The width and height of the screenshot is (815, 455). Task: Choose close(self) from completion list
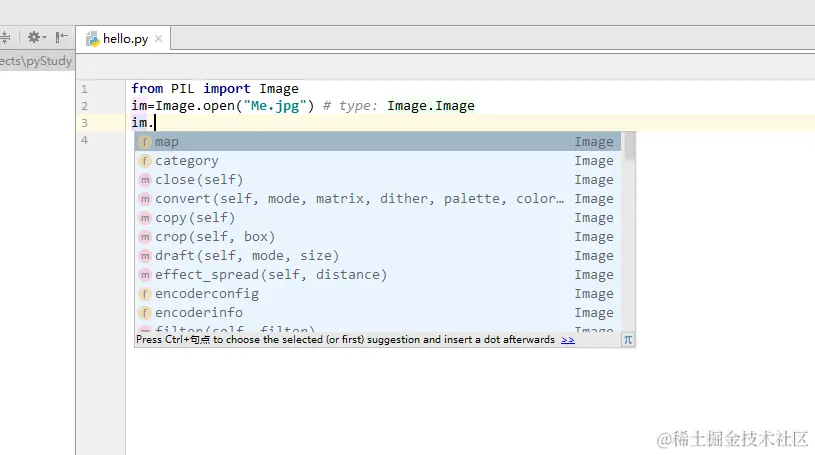[378, 179]
